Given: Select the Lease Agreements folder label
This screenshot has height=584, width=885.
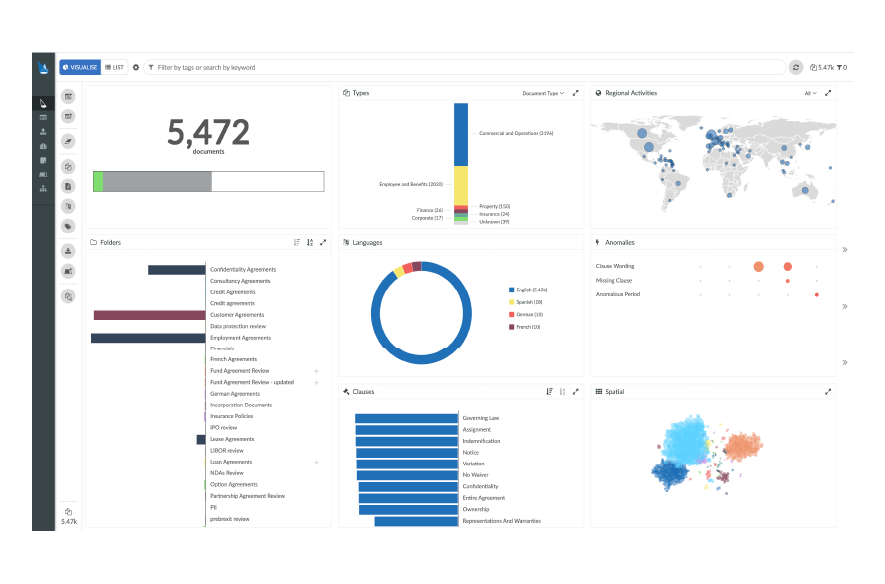Looking at the screenshot, I should pos(232,439).
